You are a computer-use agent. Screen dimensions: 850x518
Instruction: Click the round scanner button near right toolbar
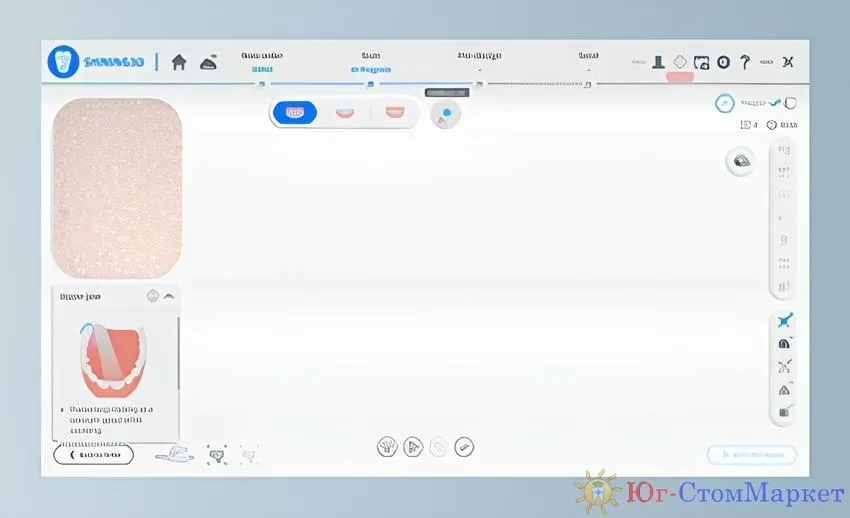pos(741,160)
